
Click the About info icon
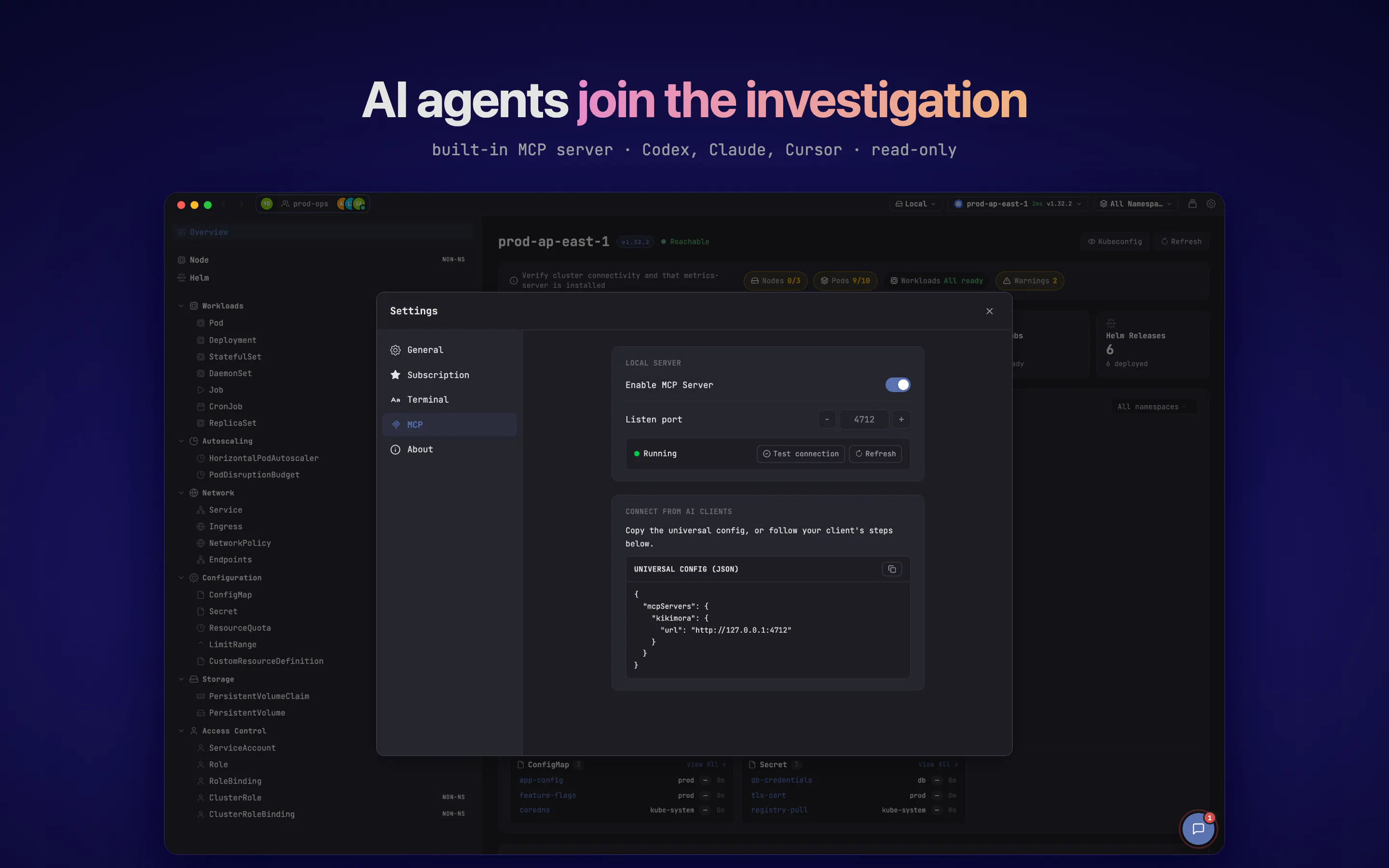(395, 449)
